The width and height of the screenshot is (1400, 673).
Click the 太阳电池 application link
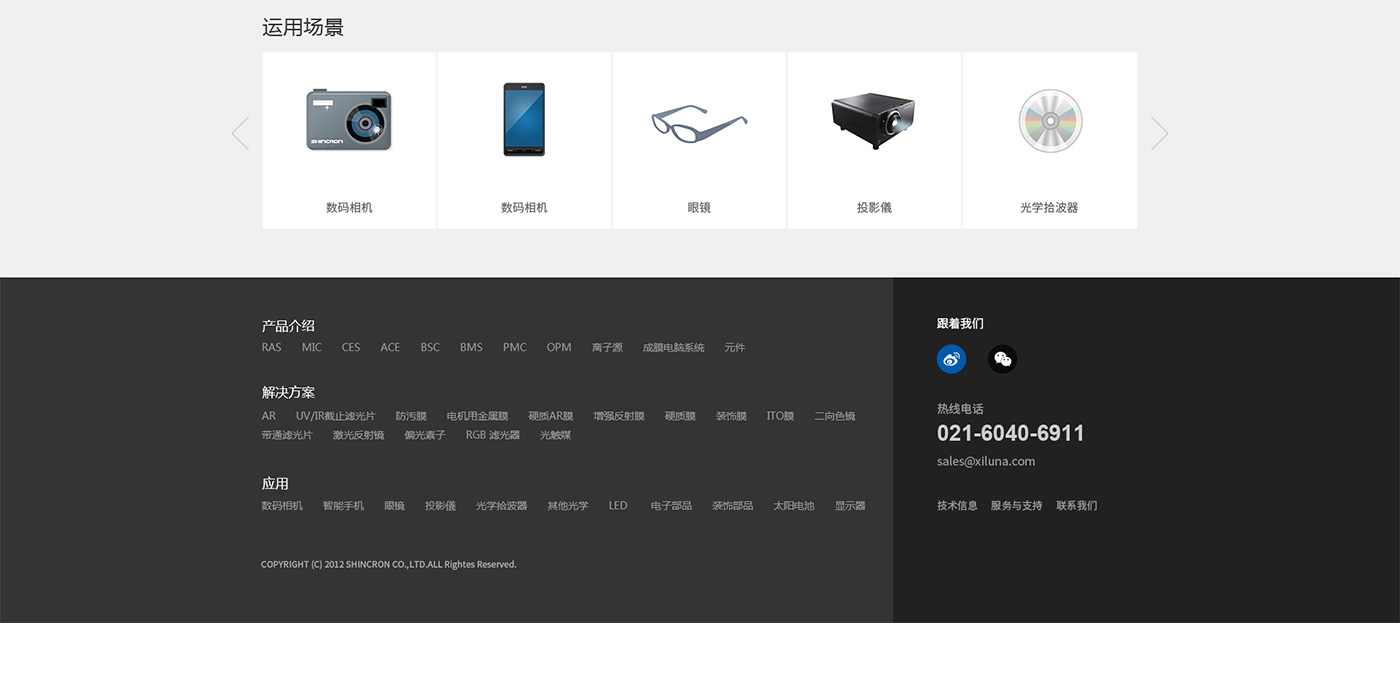pos(793,506)
